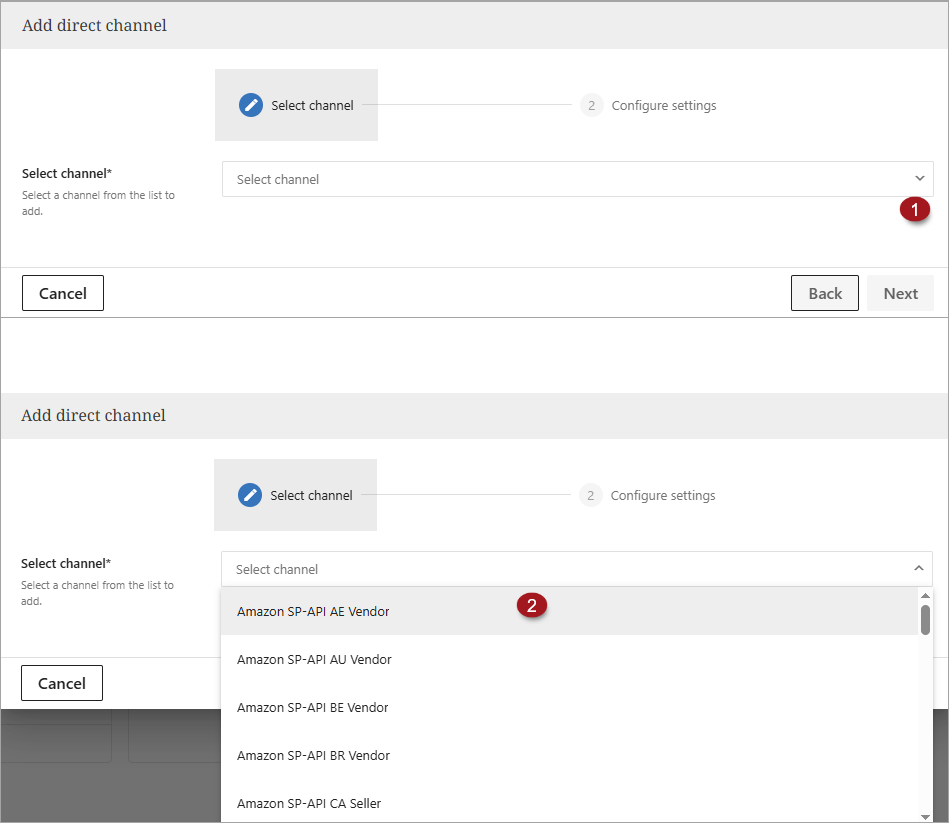Select Amazon SP-API AE Vendor from the list
The image size is (949, 823).
point(313,611)
